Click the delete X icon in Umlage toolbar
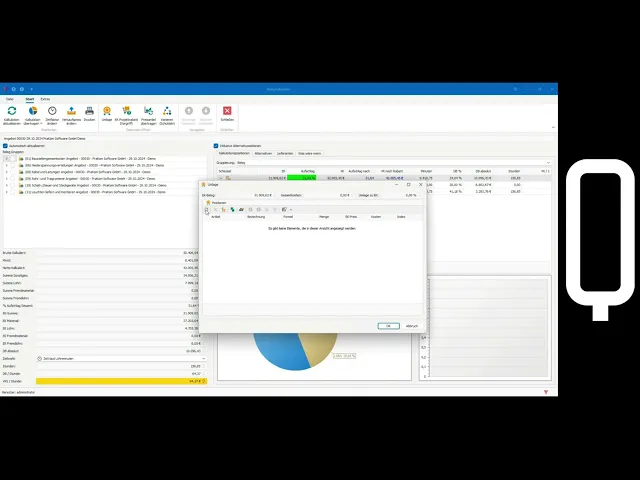 [216, 209]
